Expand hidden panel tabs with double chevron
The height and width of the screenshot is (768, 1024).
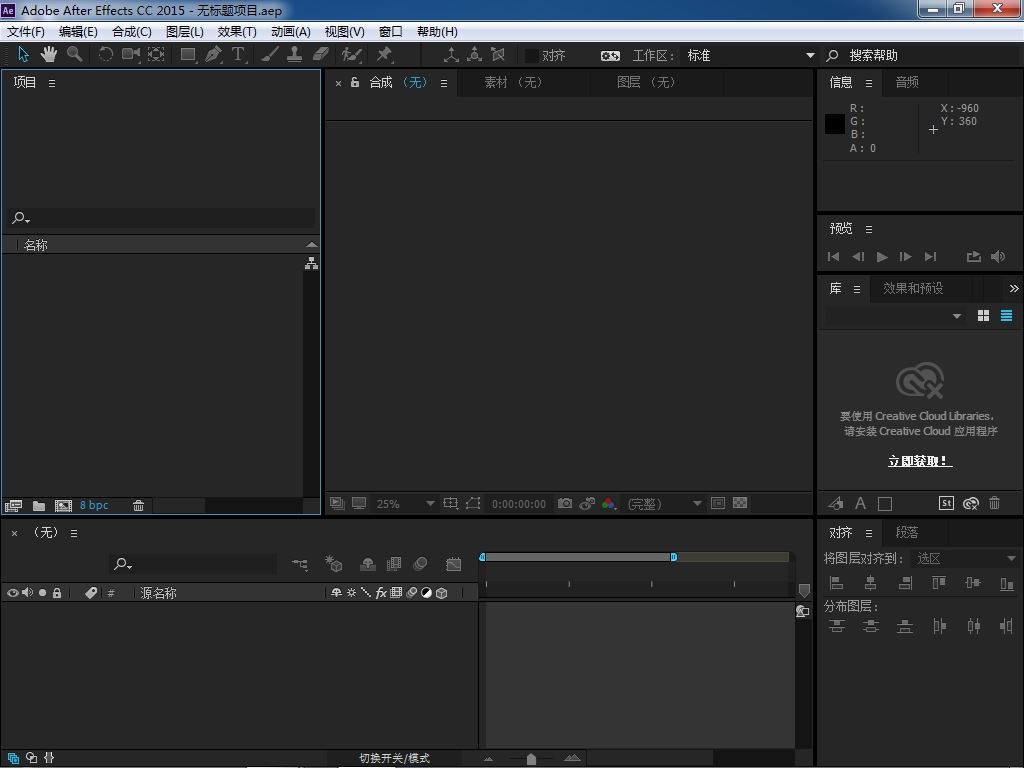coord(1014,288)
